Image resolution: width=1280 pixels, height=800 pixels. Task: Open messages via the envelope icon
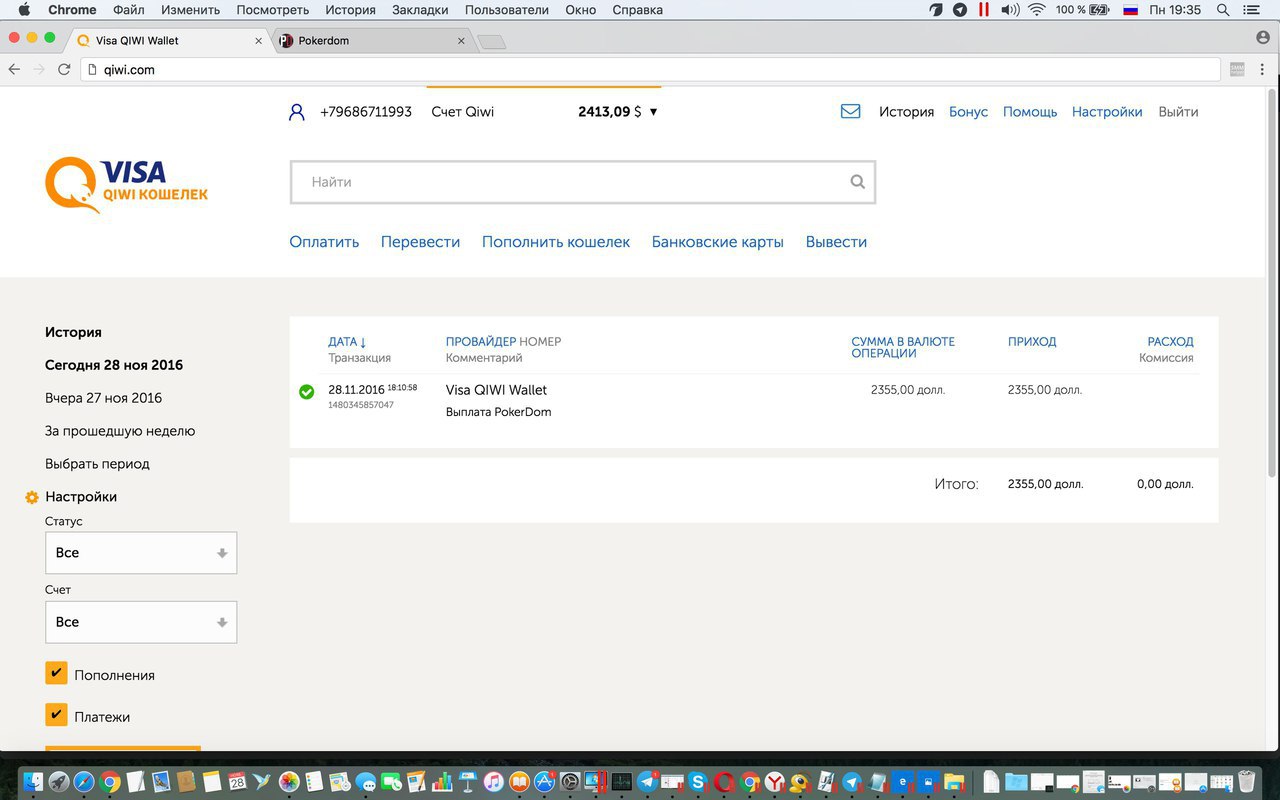851,112
